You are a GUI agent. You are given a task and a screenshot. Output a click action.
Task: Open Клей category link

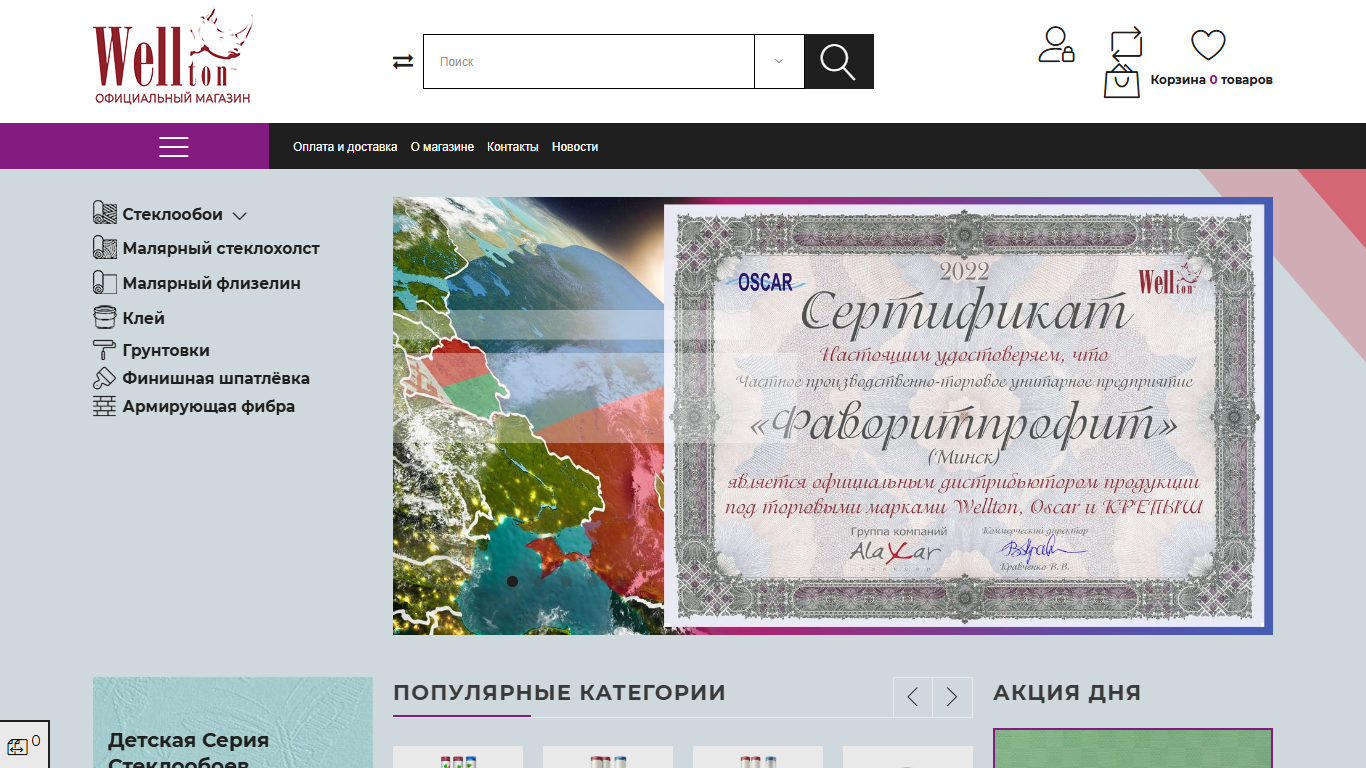144,318
